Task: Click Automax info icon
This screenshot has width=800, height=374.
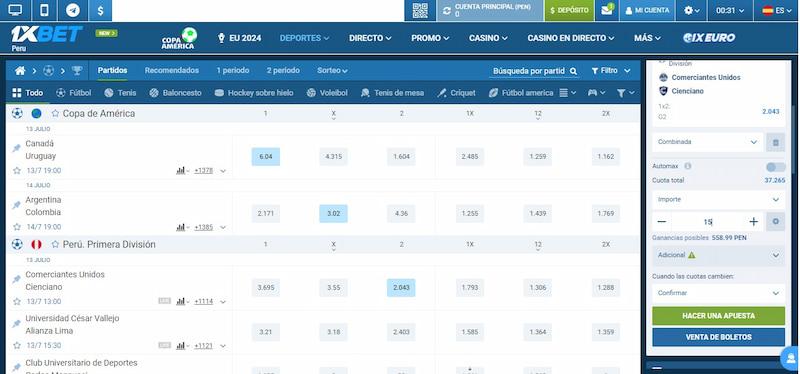Action: (x=688, y=166)
